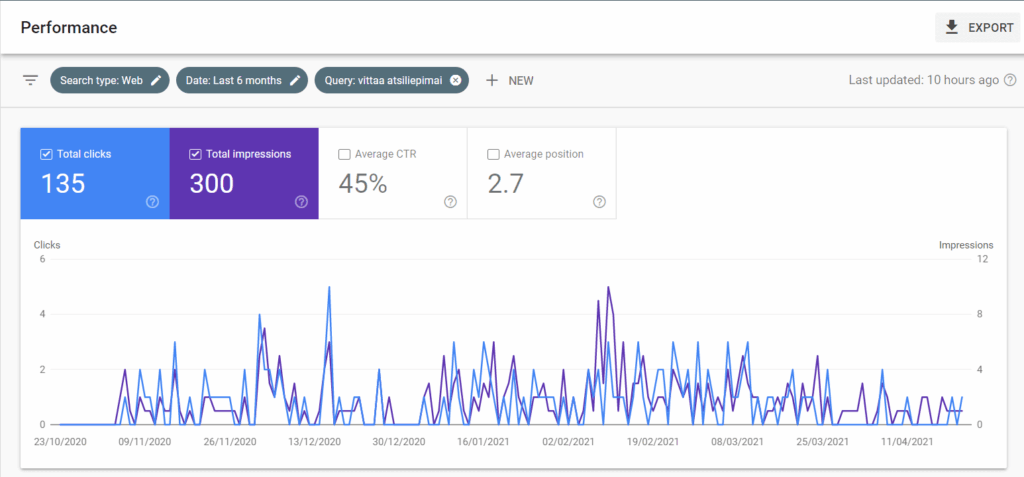Click the chart peak near 13/12/2020
This screenshot has height=477, width=1024.
[329, 288]
